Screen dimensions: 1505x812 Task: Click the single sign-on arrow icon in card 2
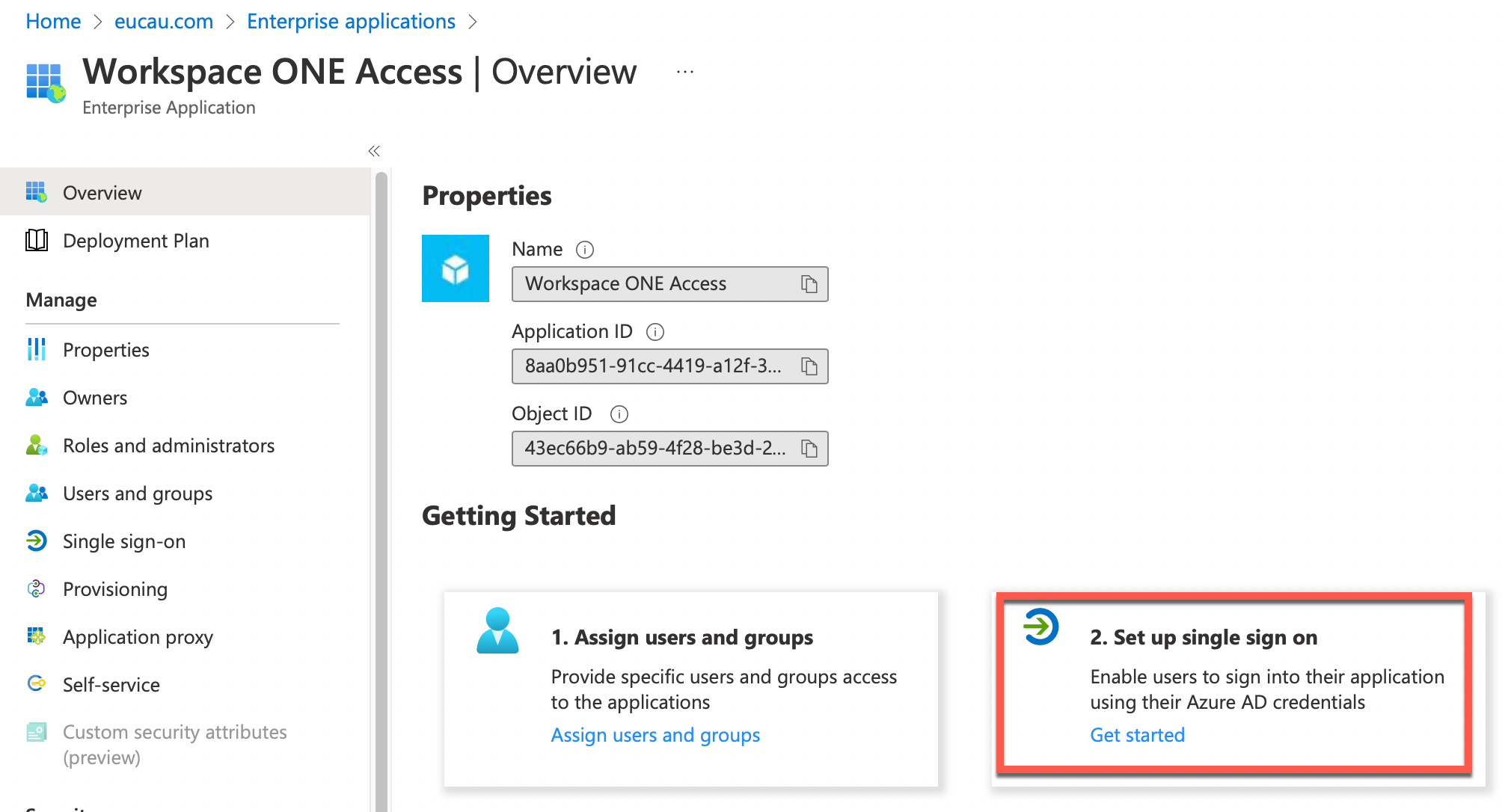[1040, 627]
